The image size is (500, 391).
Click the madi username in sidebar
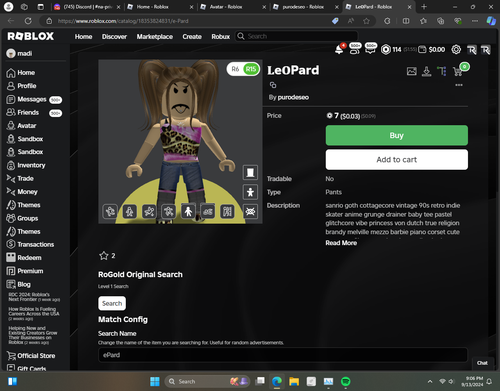25,54
